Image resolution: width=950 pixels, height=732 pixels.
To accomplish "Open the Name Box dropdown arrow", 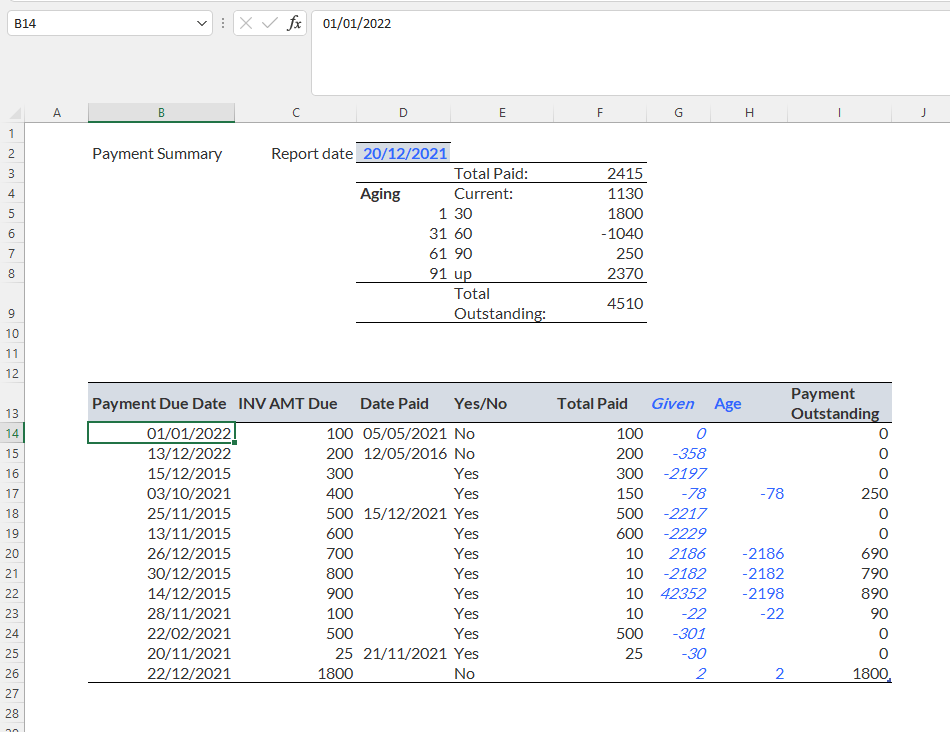I will 203,23.
